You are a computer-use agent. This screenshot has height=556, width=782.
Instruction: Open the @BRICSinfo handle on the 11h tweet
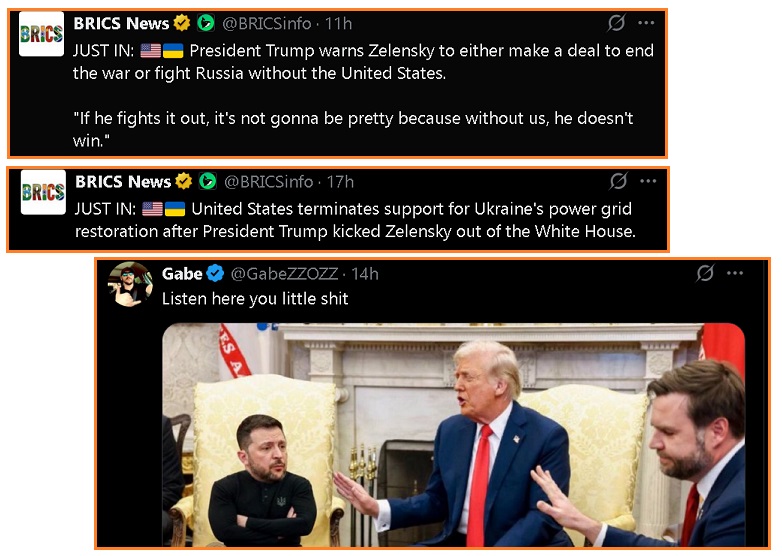click(x=267, y=23)
